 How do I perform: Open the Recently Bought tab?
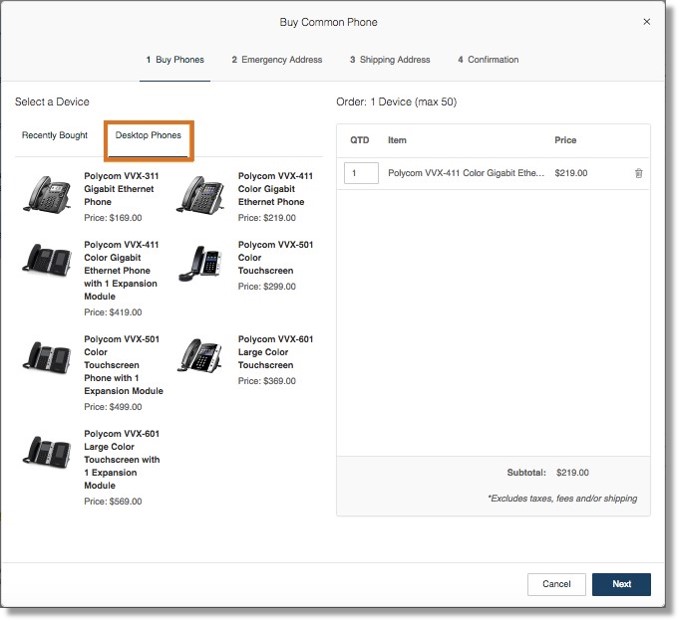(x=55, y=135)
